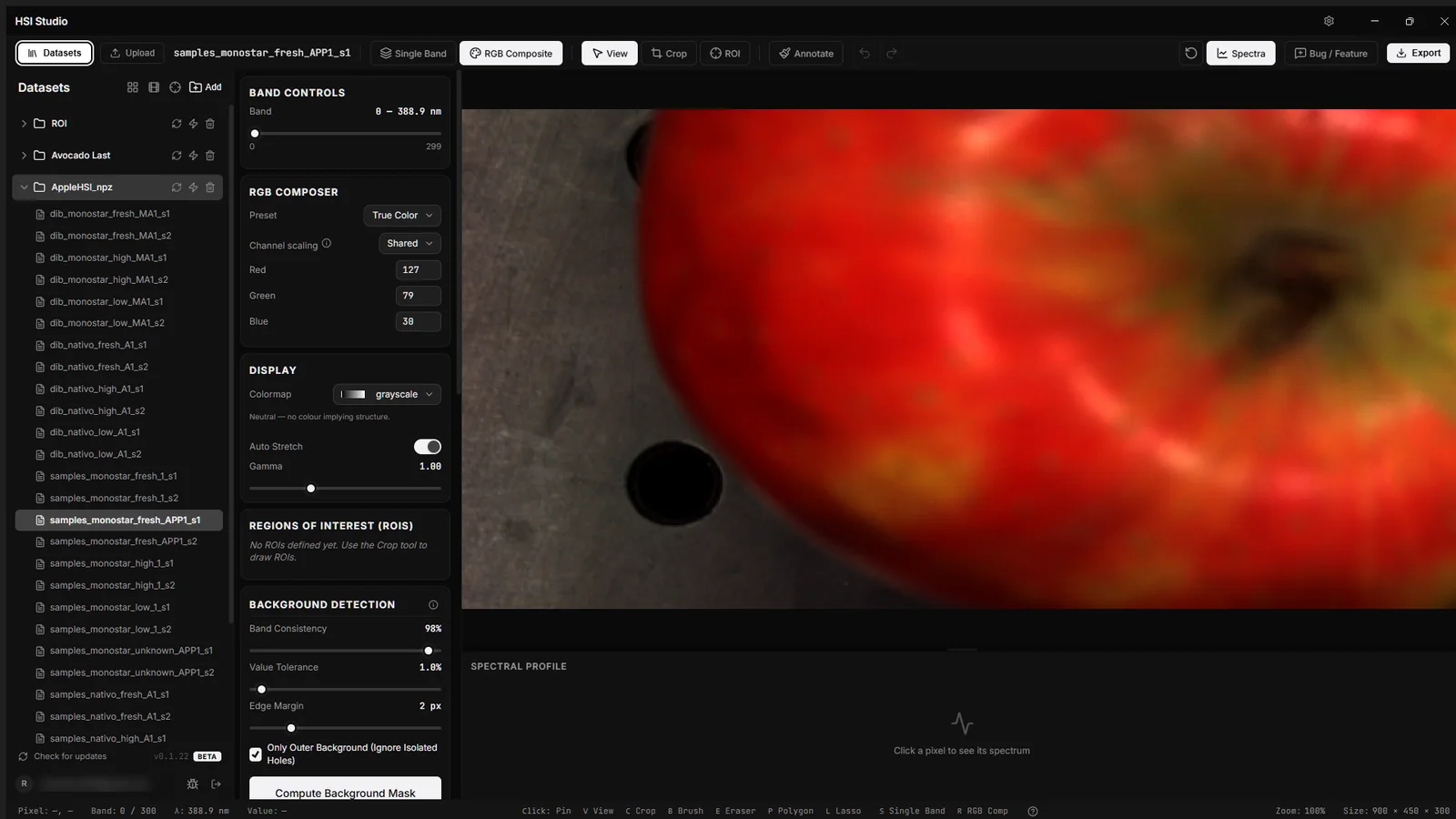This screenshot has width=1456, height=819.
Task: Click the lightning icon for ROI folder
Action: (x=193, y=124)
